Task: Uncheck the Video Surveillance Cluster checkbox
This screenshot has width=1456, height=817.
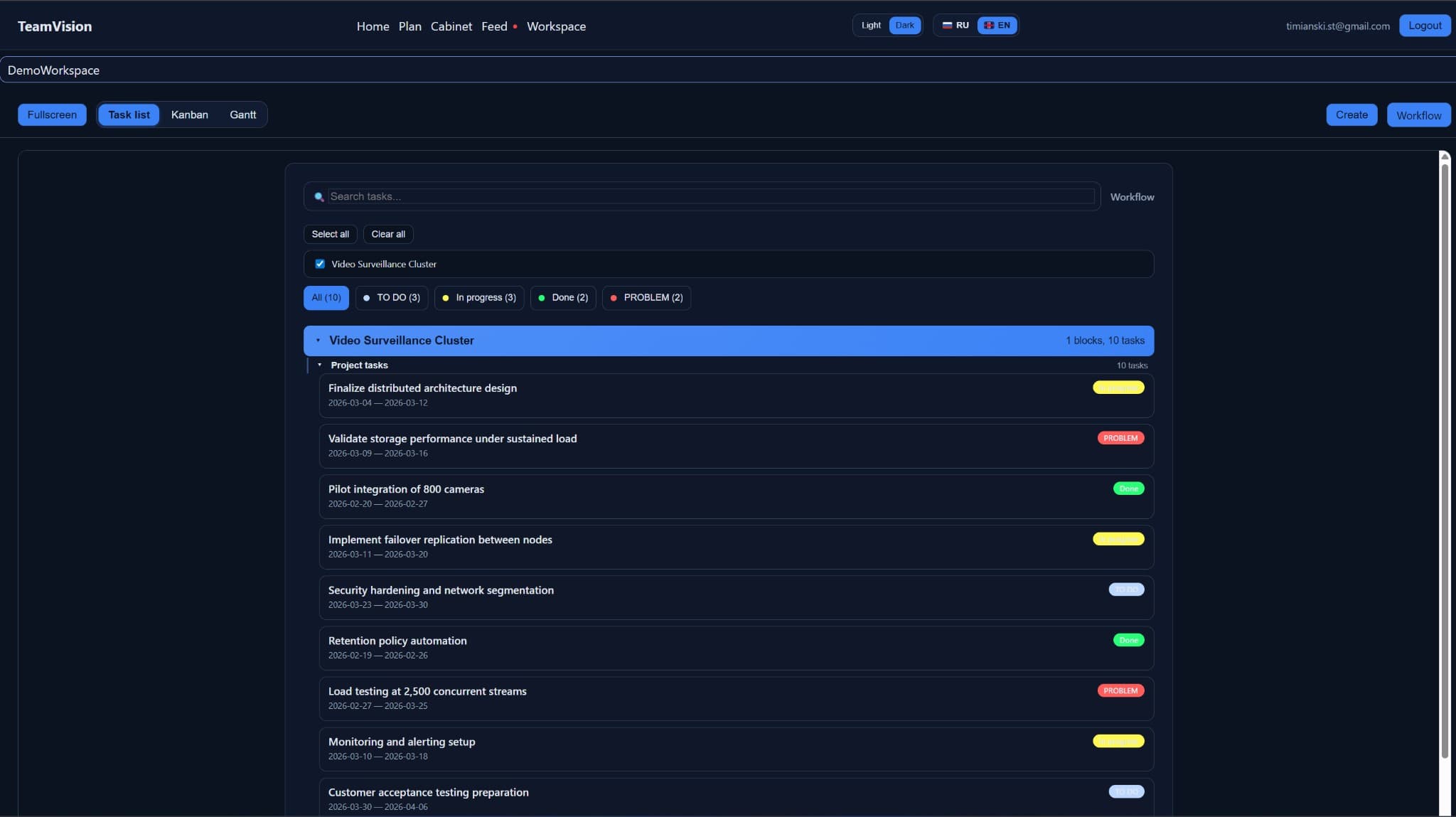Action: point(320,263)
